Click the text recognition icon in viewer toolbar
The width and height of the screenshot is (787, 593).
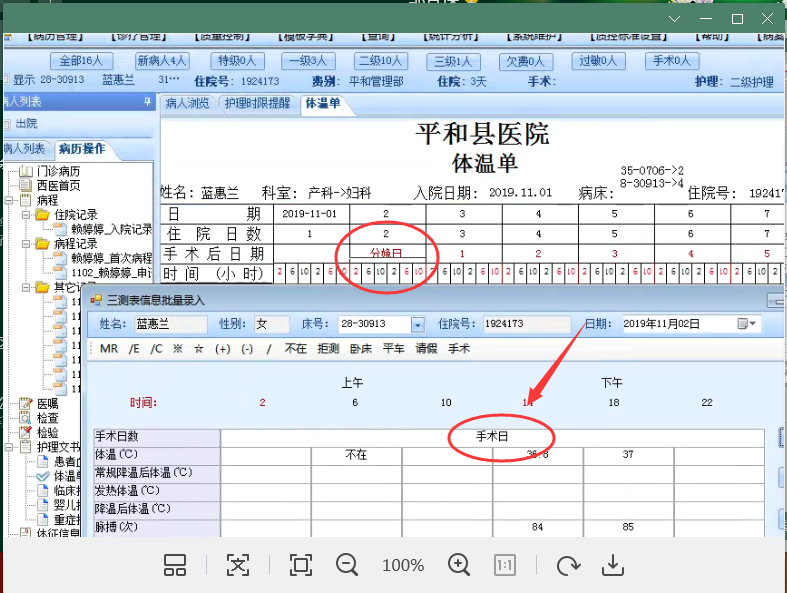tap(238, 565)
